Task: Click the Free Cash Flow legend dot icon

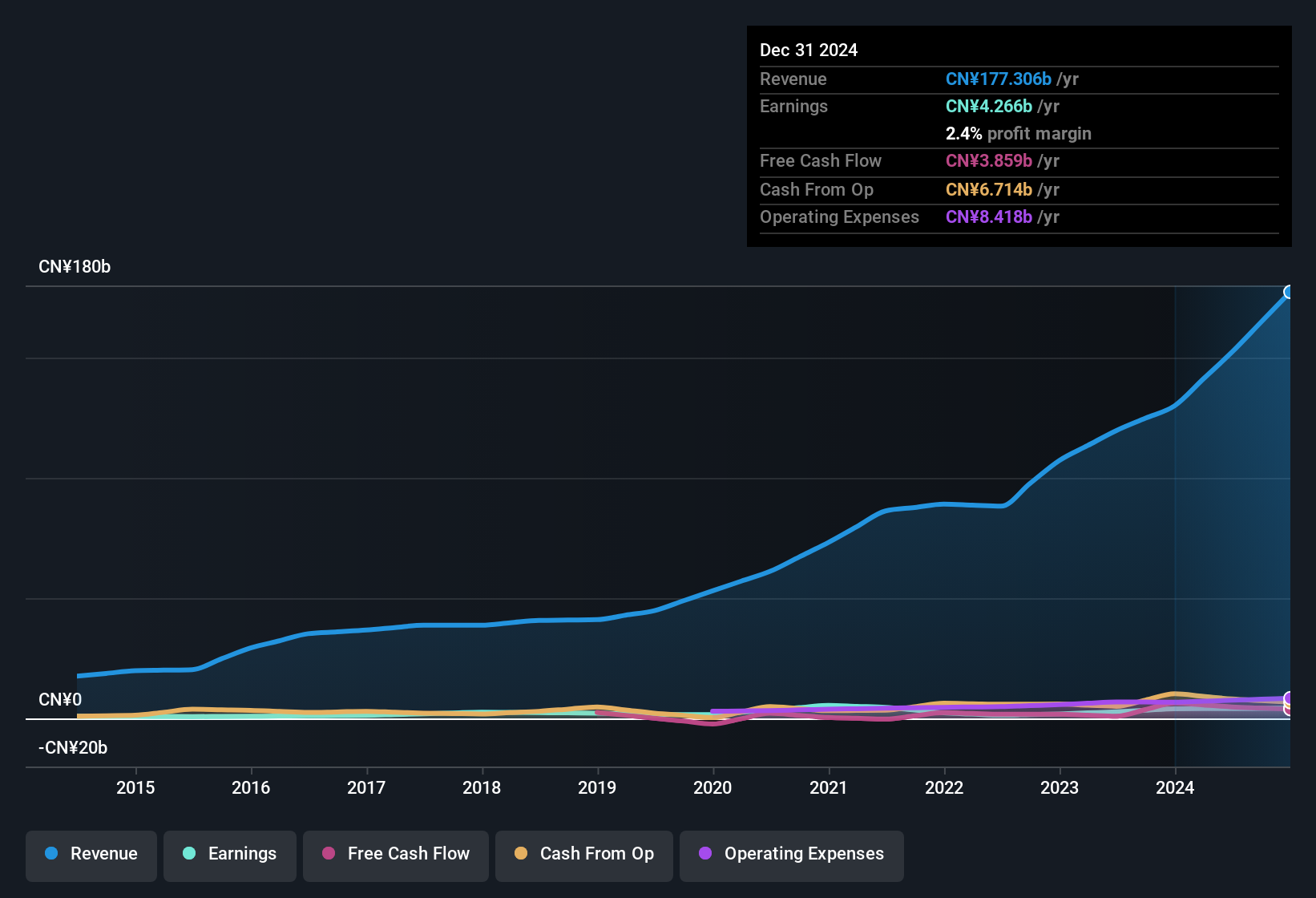Action: point(327,854)
